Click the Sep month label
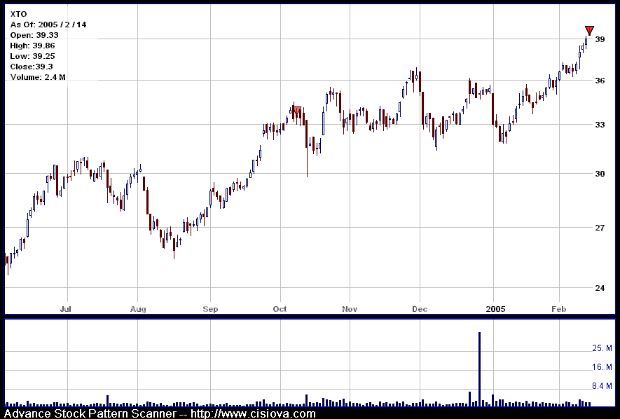This screenshot has height=419, width=620. [210, 309]
